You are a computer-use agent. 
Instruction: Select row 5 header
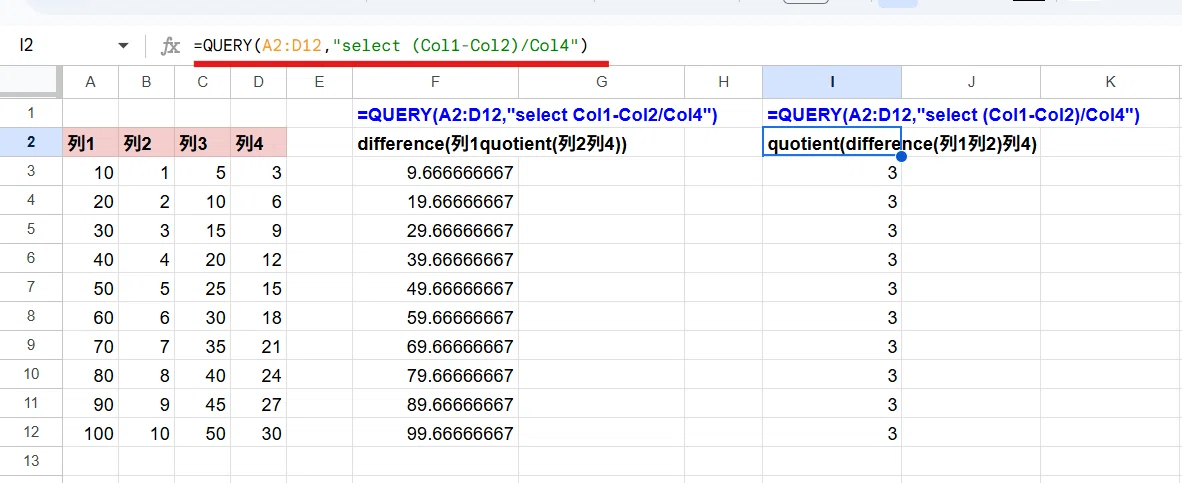tap(31, 230)
